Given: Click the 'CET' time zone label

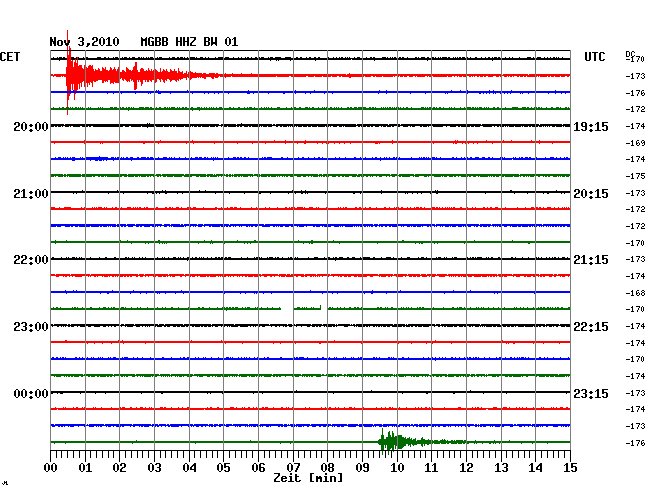Looking at the screenshot, I should point(10,57).
